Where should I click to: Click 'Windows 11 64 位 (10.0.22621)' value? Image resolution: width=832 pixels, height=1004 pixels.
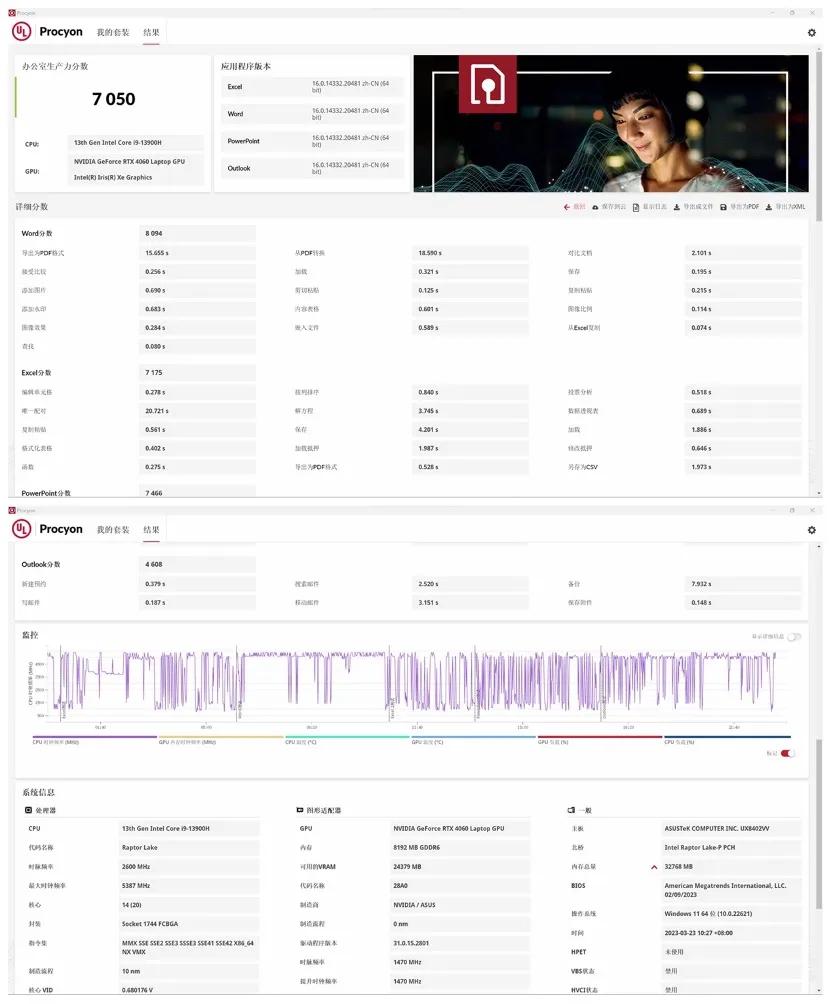708,914
